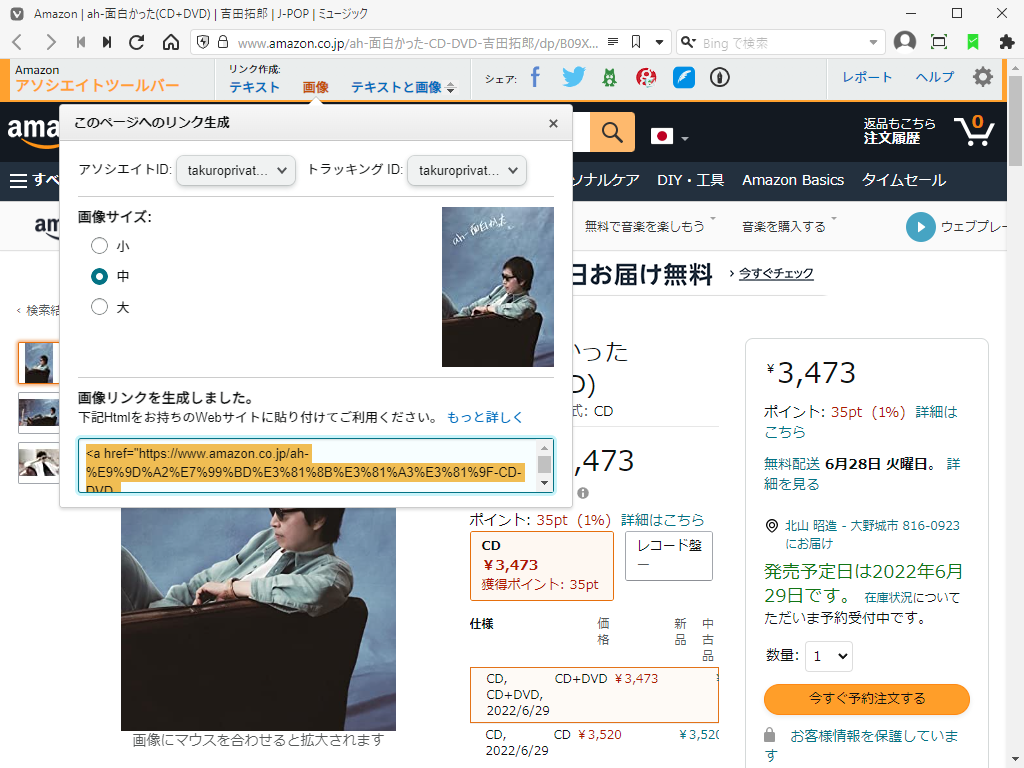Expand the search field suggestions arrow

(x=873, y=43)
